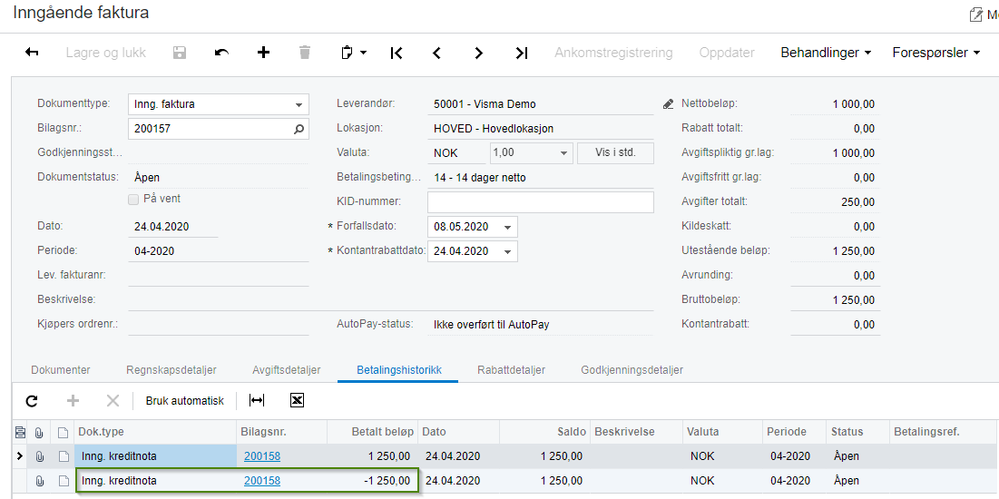Screen dimensions: 999x499
Task: Open the Kontantrabattdato date picker
Action: 507,252
